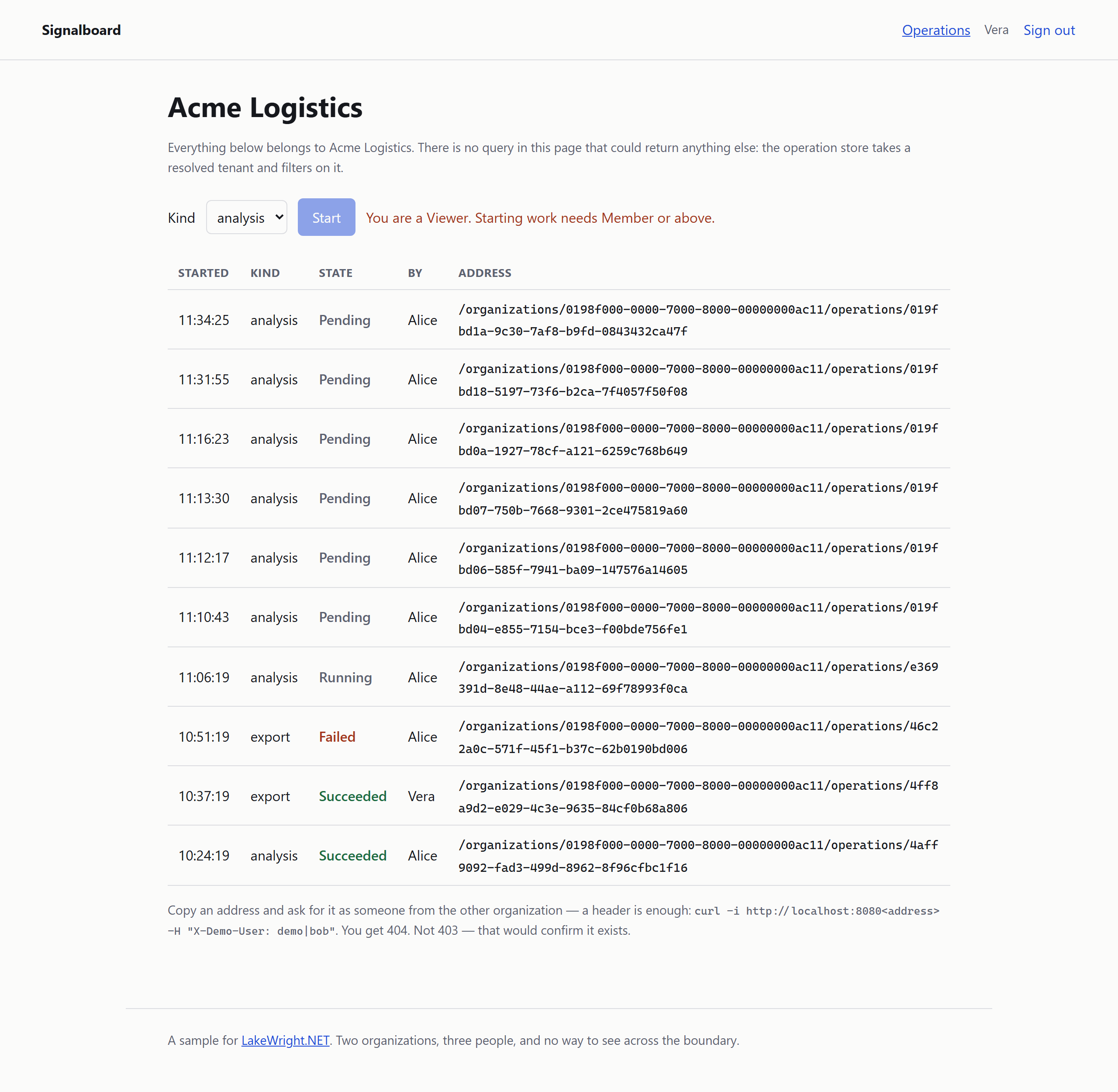The width and height of the screenshot is (1118, 1092).
Task: Click the Running state cell
Action: (x=345, y=677)
